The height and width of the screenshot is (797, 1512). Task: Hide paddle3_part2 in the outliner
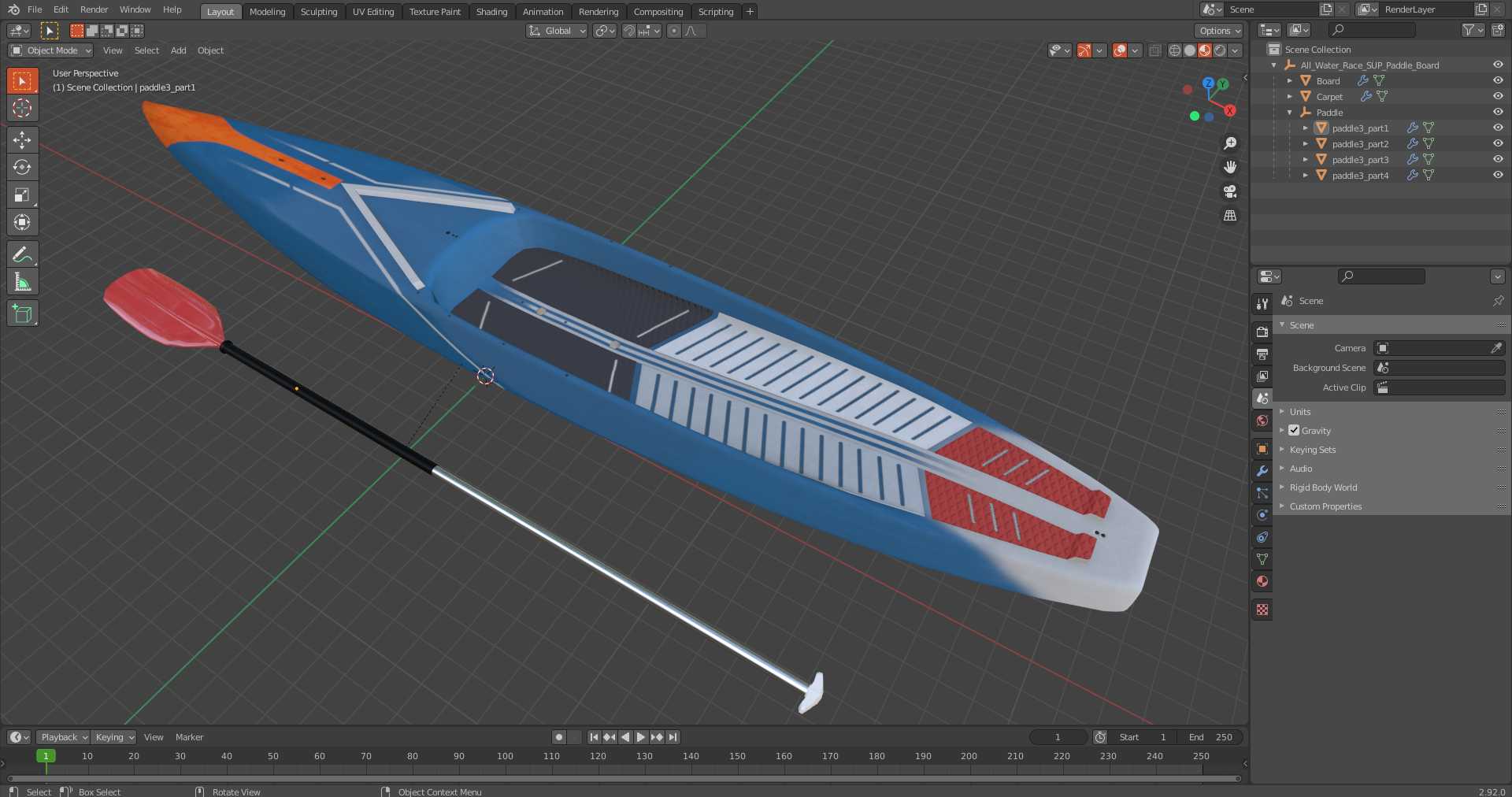pyautogui.click(x=1498, y=143)
